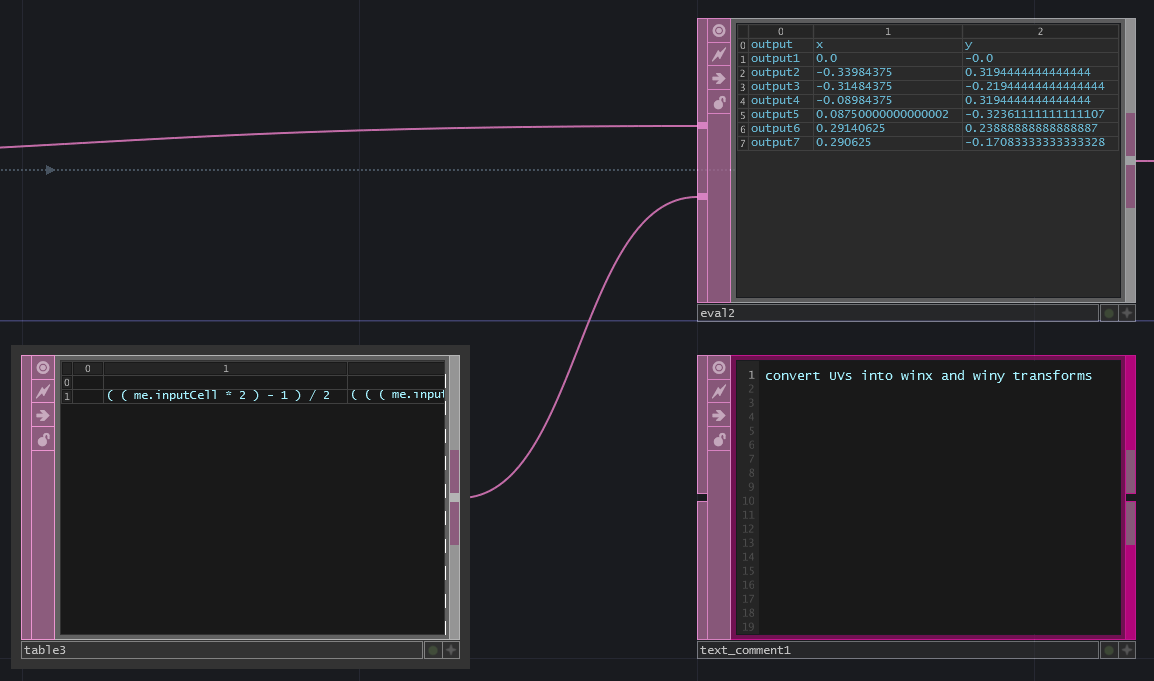Click the green dot button beside table3 name
The width and height of the screenshot is (1154, 681).
point(433,650)
